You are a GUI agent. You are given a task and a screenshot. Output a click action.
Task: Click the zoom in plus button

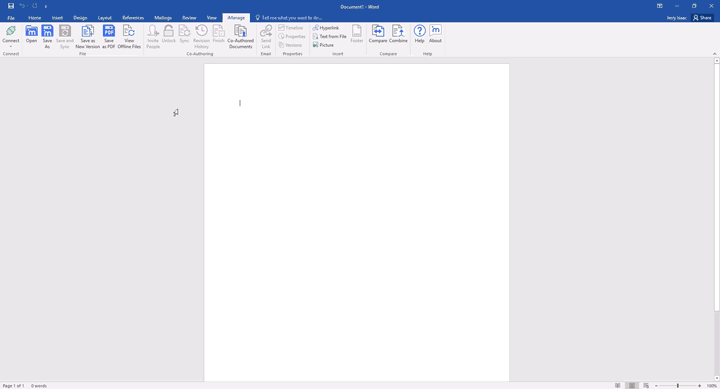click(x=699, y=386)
